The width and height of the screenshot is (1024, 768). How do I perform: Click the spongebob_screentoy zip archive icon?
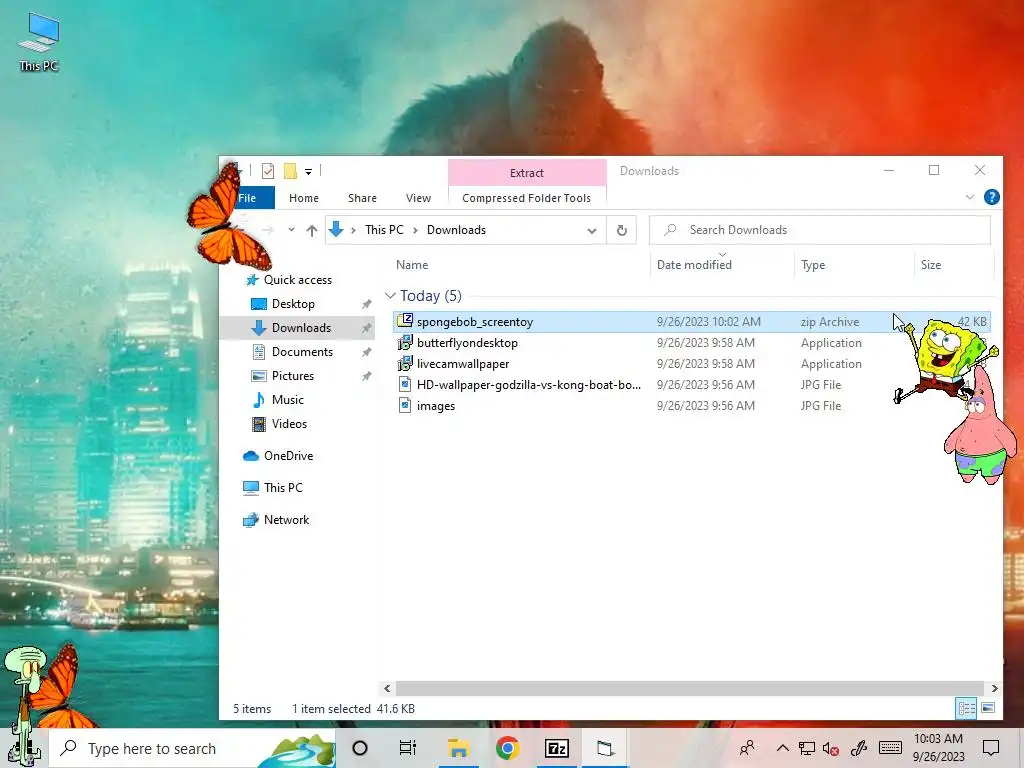[x=405, y=321]
